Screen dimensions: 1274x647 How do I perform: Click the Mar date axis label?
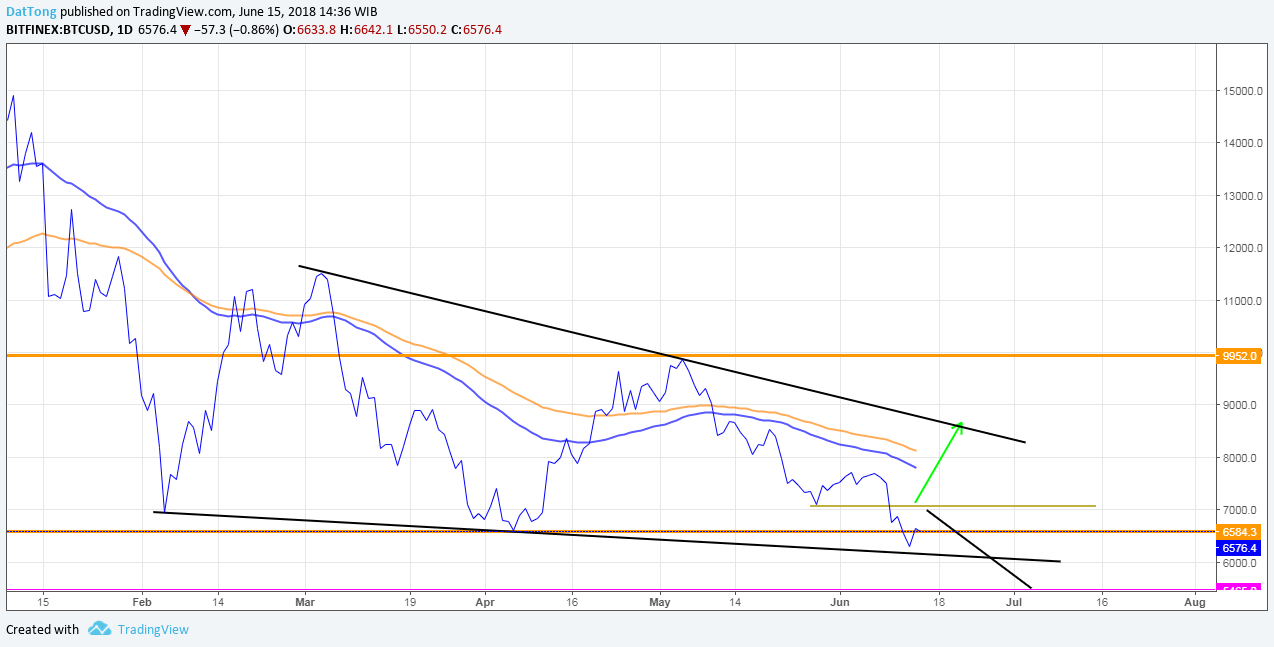tap(306, 603)
